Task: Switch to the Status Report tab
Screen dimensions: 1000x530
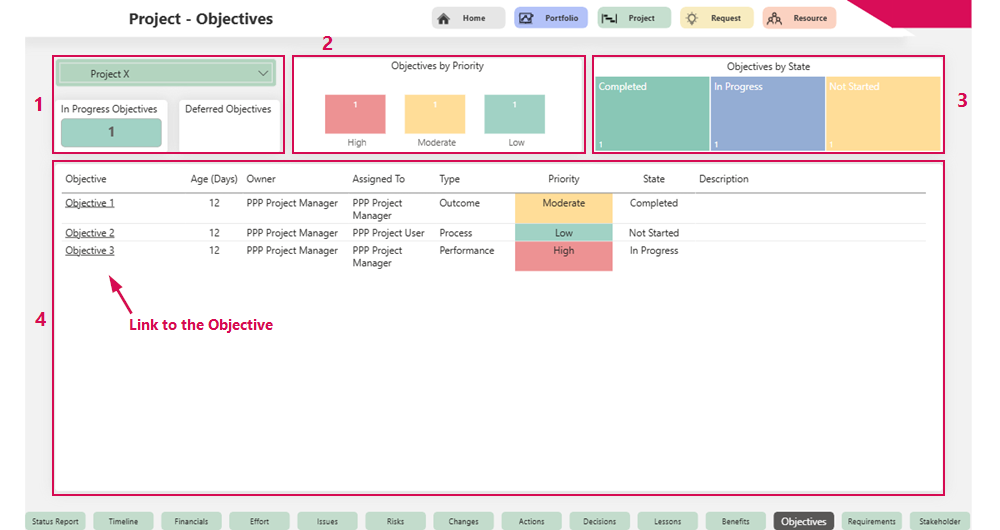Action: [55, 521]
